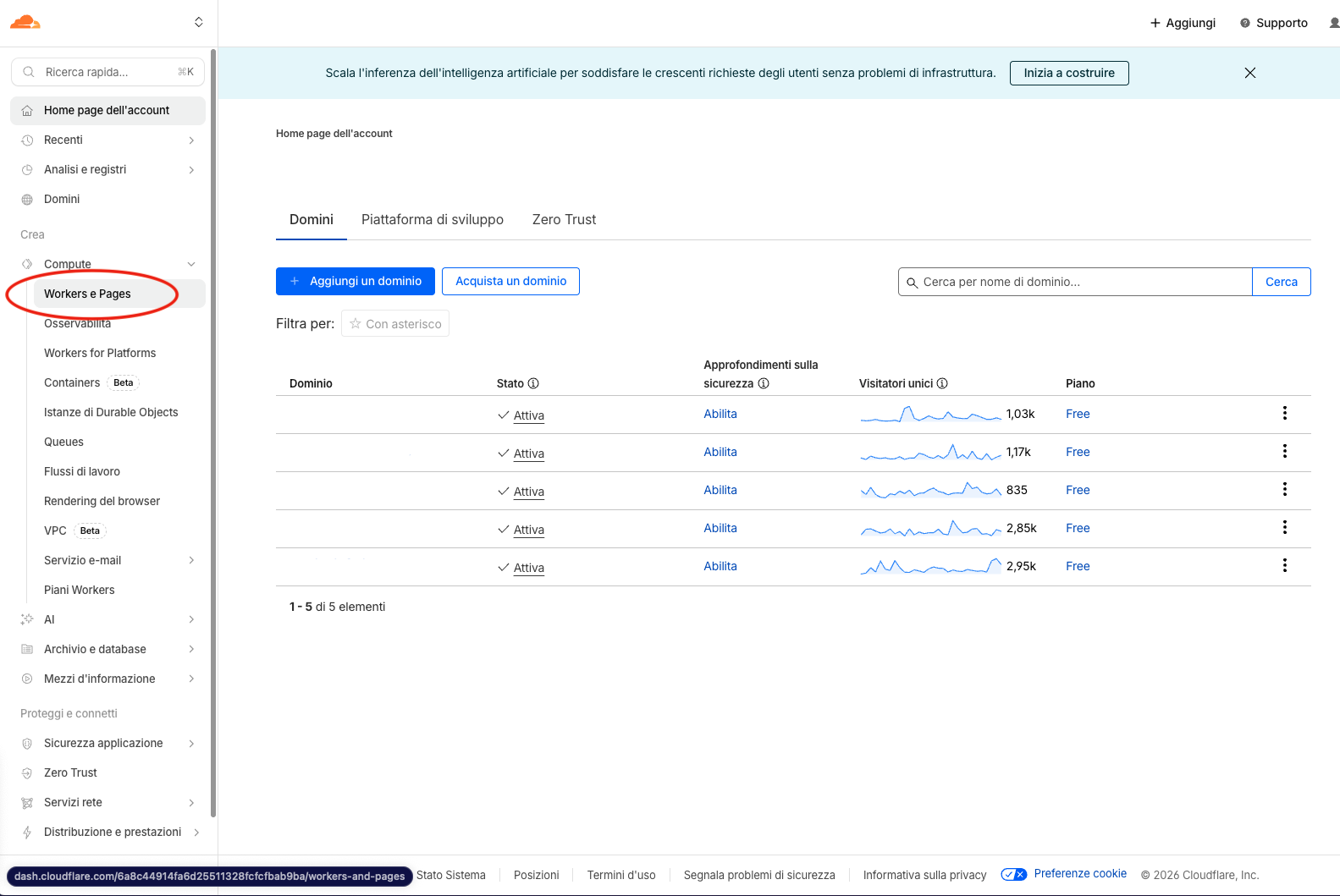Open Piani Workers
This screenshot has height=896, width=1340.
click(x=80, y=590)
